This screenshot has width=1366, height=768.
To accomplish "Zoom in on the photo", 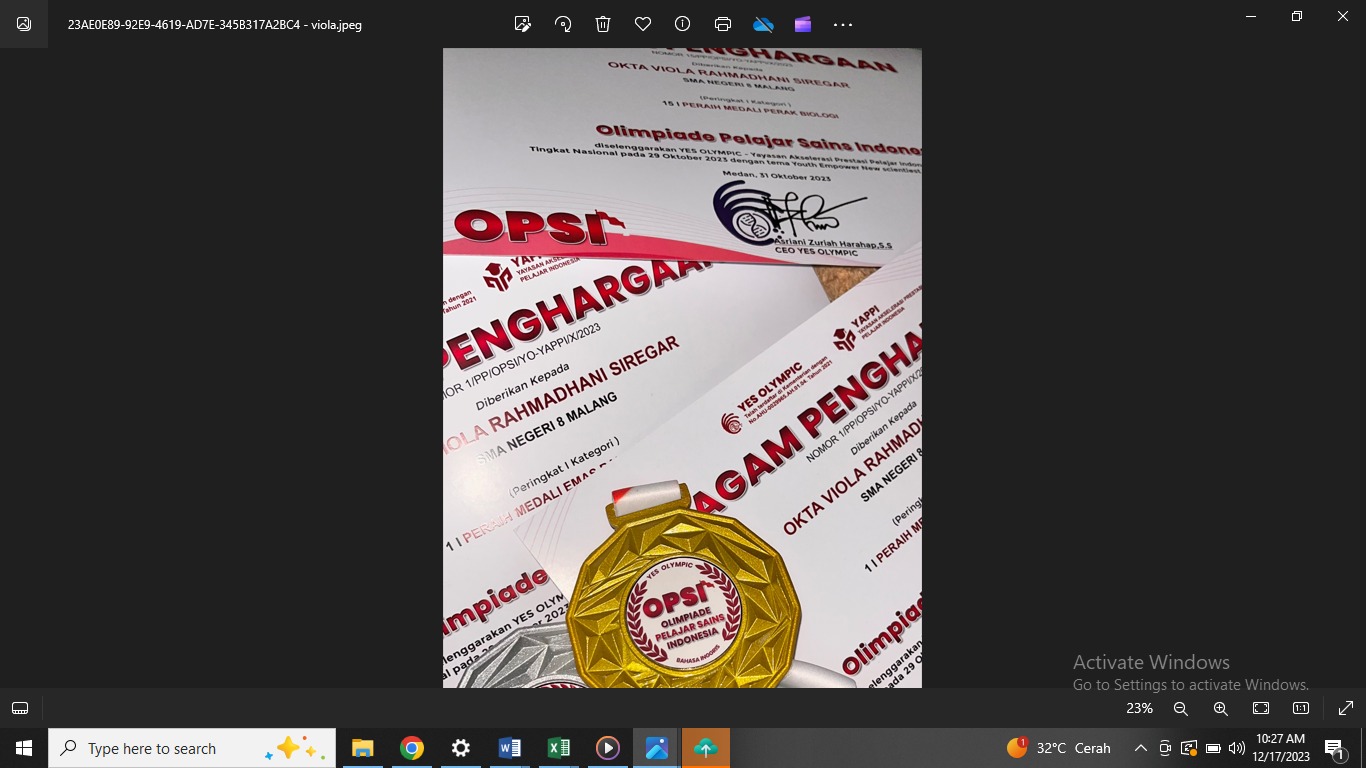I will tap(1221, 708).
